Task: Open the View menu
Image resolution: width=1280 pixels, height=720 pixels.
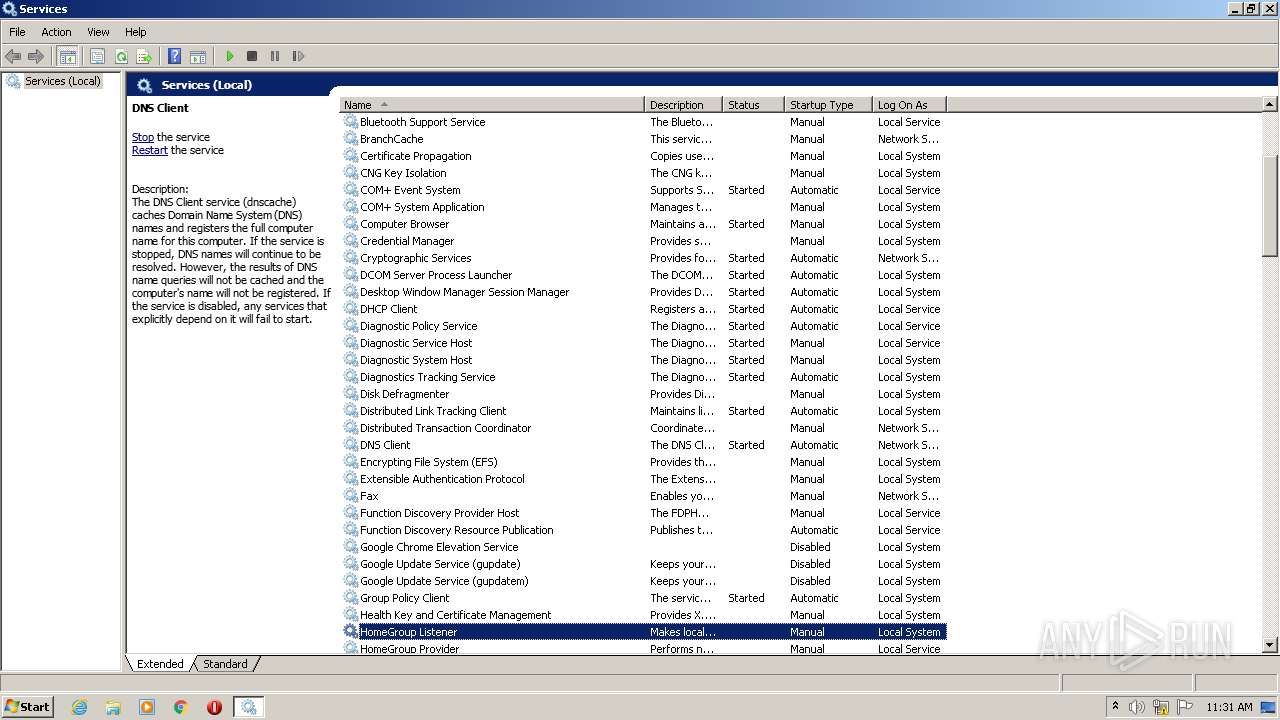Action: 98,32
